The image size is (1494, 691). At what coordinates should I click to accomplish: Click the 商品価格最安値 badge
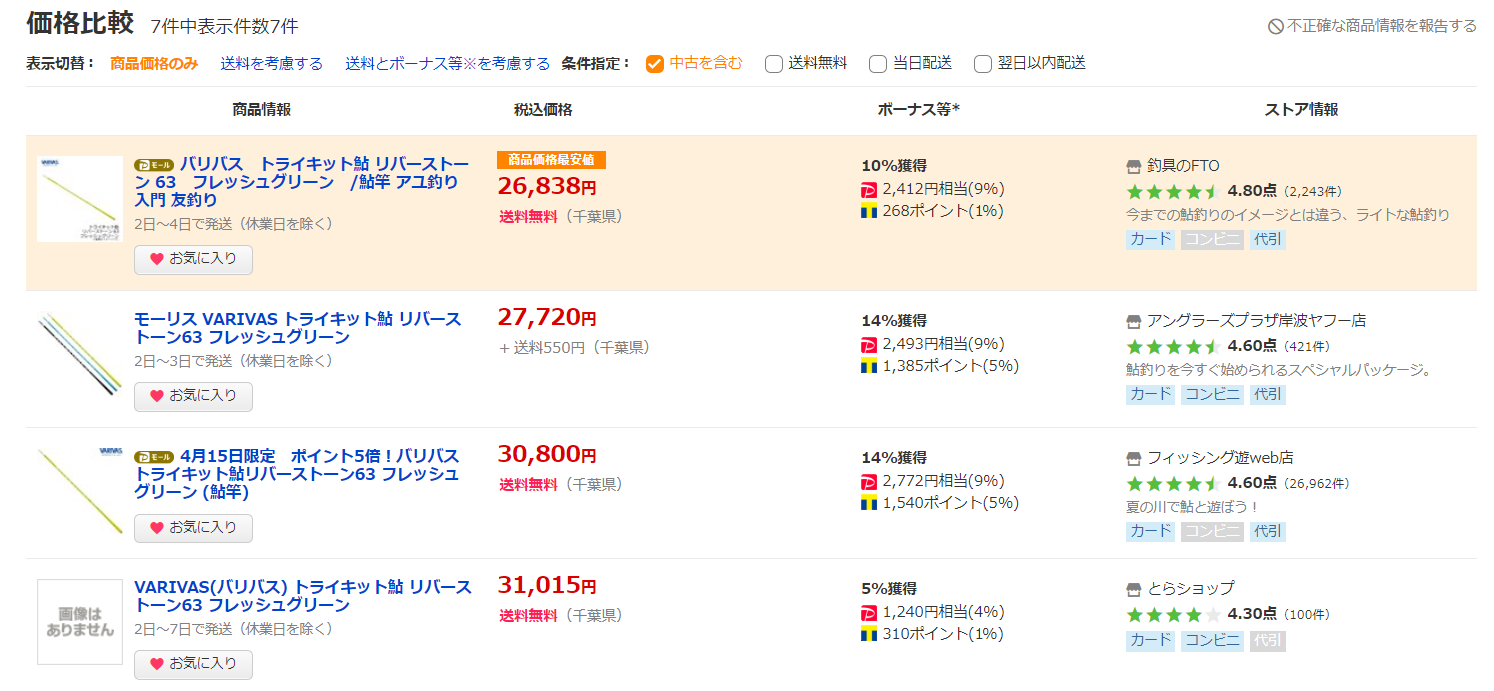[551, 160]
